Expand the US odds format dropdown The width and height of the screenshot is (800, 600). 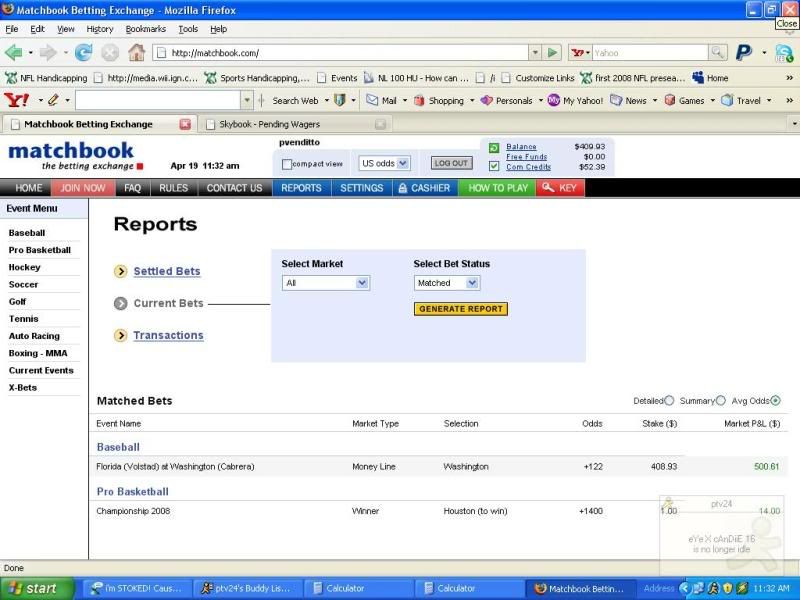(x=384, y=163)
